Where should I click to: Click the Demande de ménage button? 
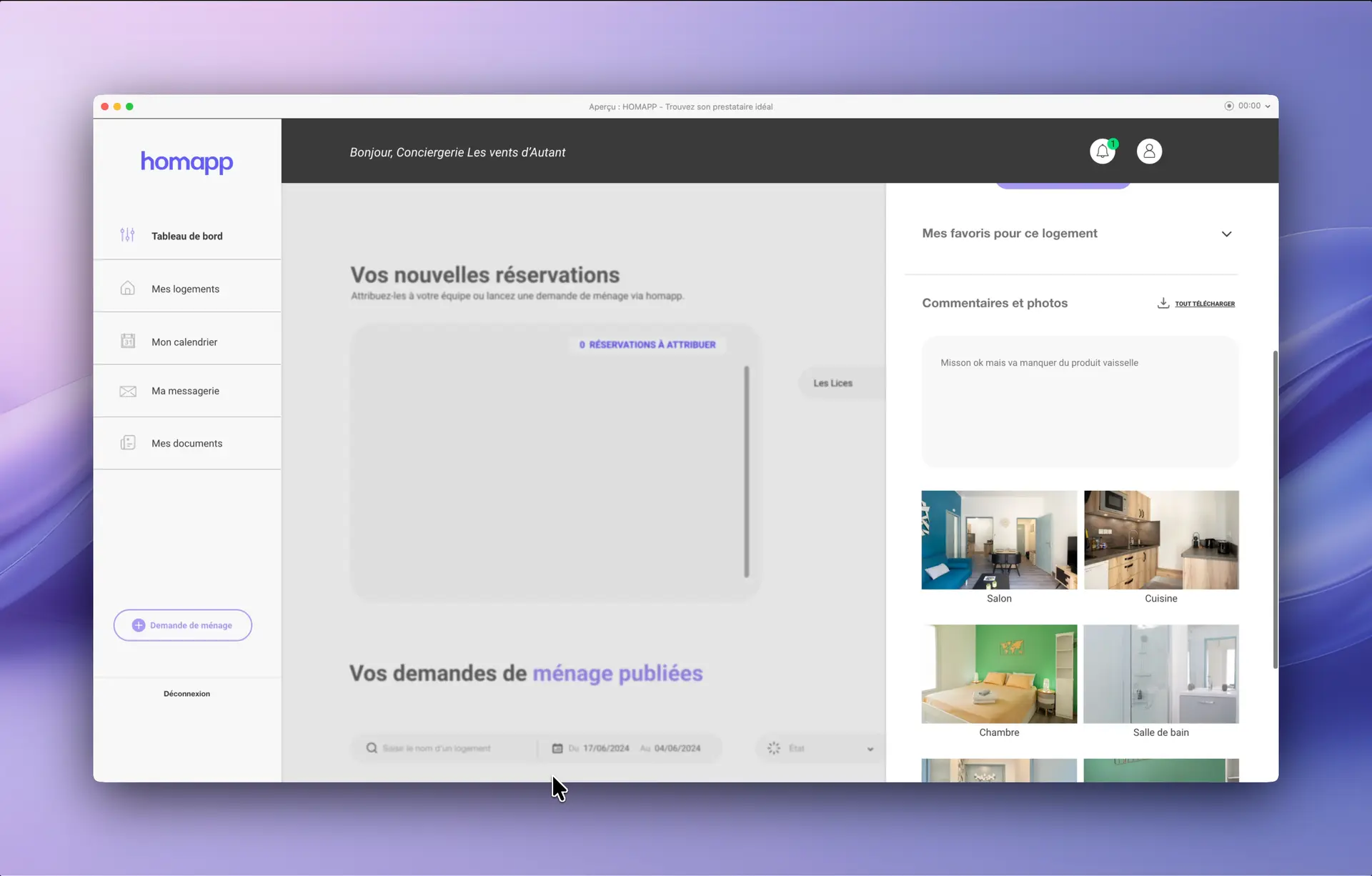pyautogui.click(x=183, y=625)
